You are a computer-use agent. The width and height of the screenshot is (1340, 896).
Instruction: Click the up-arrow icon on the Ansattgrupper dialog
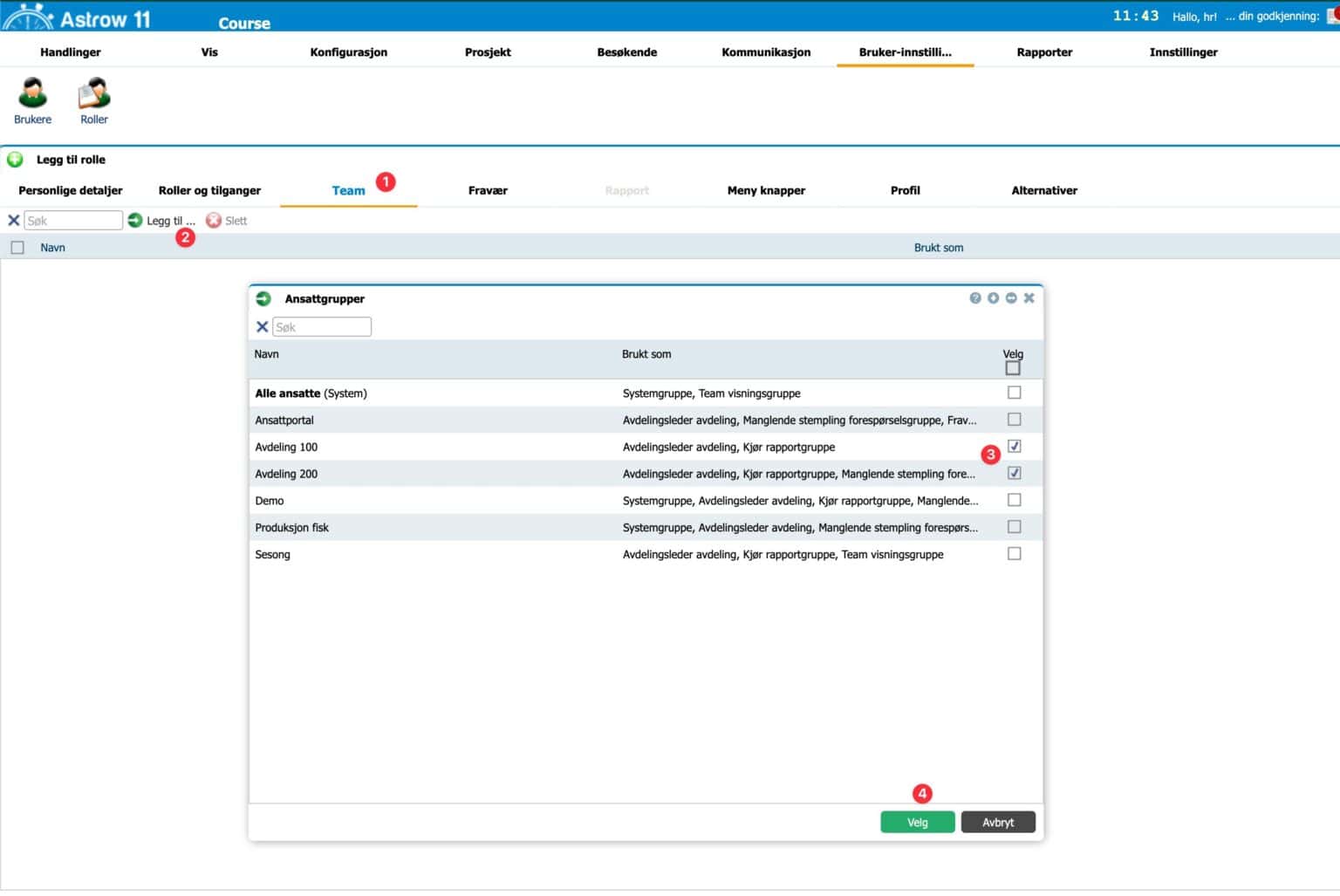pos(993,298)
